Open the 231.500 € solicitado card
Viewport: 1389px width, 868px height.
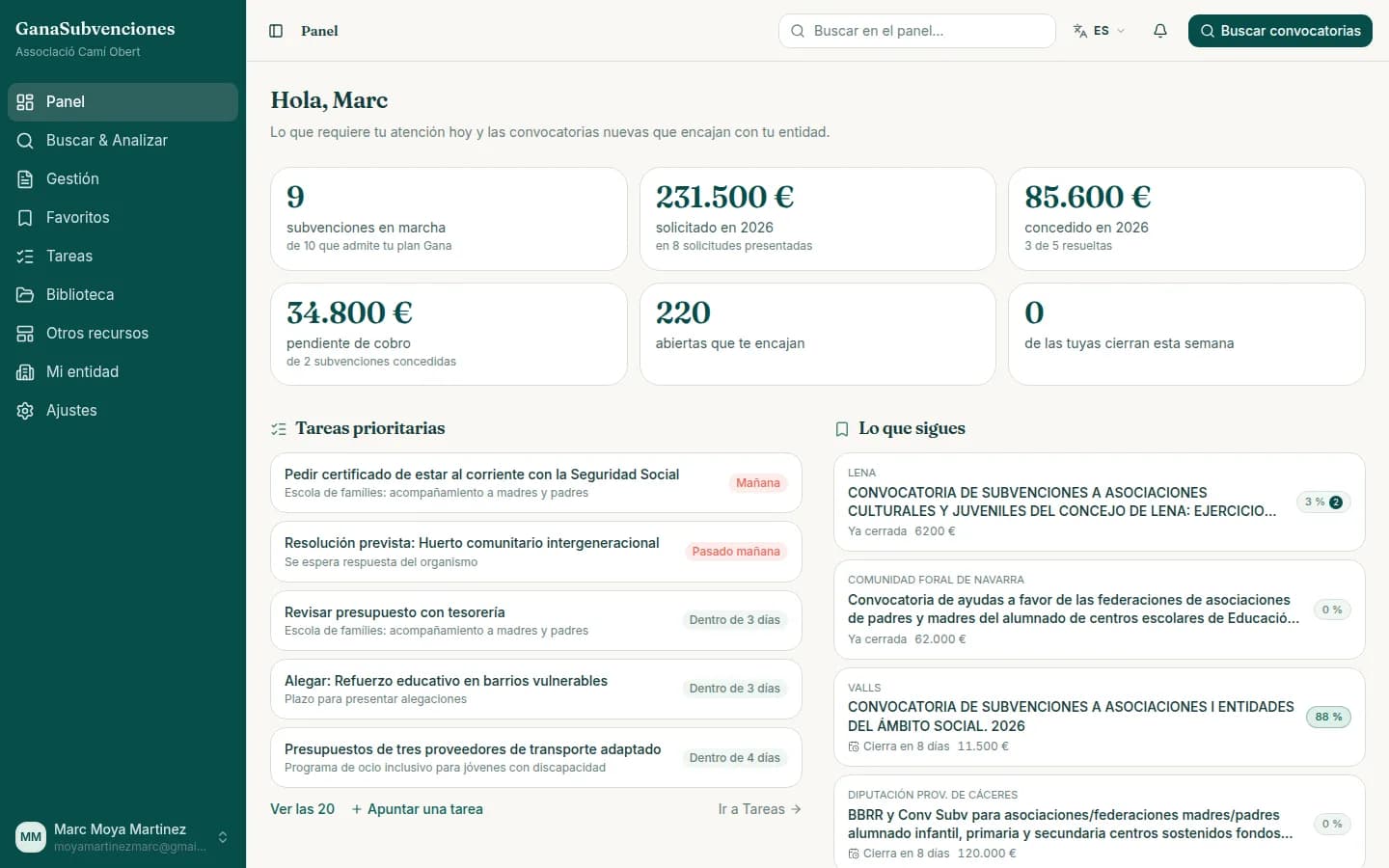coord(818,219)
